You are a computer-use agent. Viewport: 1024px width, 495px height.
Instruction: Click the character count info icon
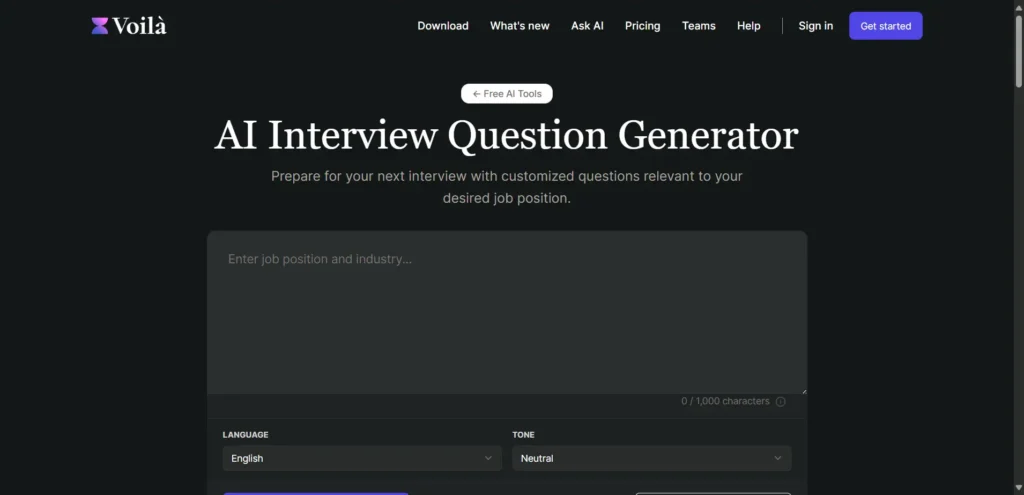click(x=780, y=402)
